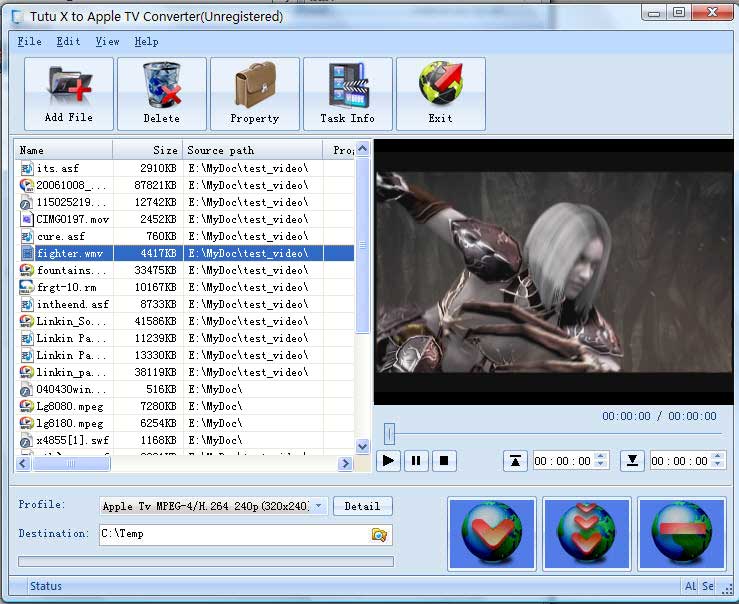Select the cure.asf file
Viewport: 739px width, 604px height.
185,236
